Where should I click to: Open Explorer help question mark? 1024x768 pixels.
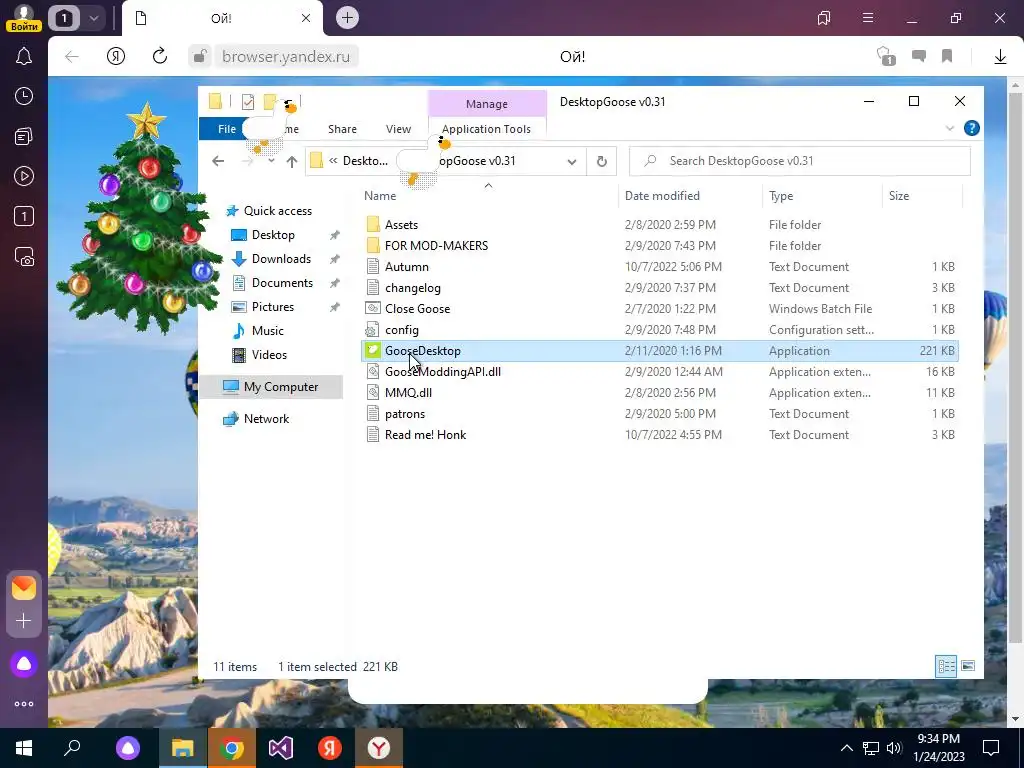click(x=972, y=128)
